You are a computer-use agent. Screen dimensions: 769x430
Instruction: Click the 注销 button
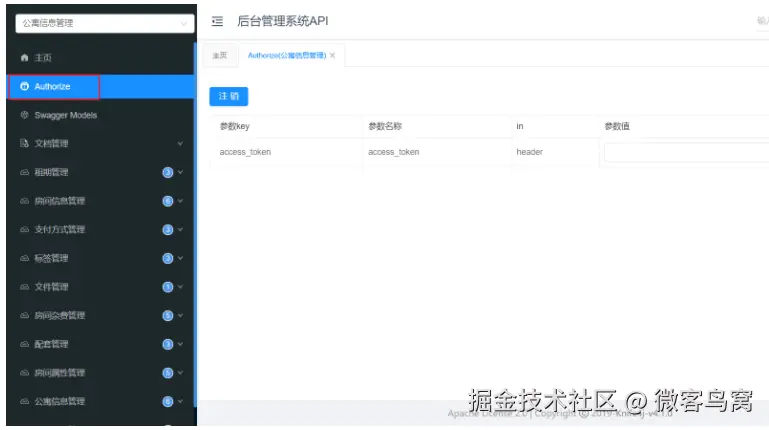pos(229,96)
